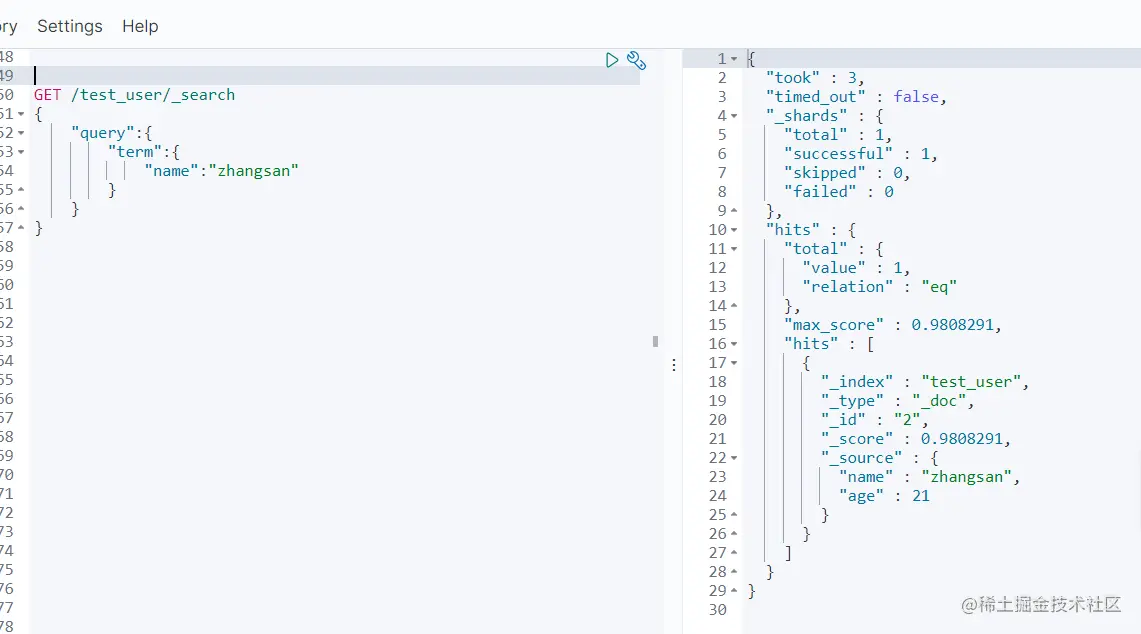Screen dimensions: 1141x634
Task: Run the request with the play icon
Action: (612, 60)
